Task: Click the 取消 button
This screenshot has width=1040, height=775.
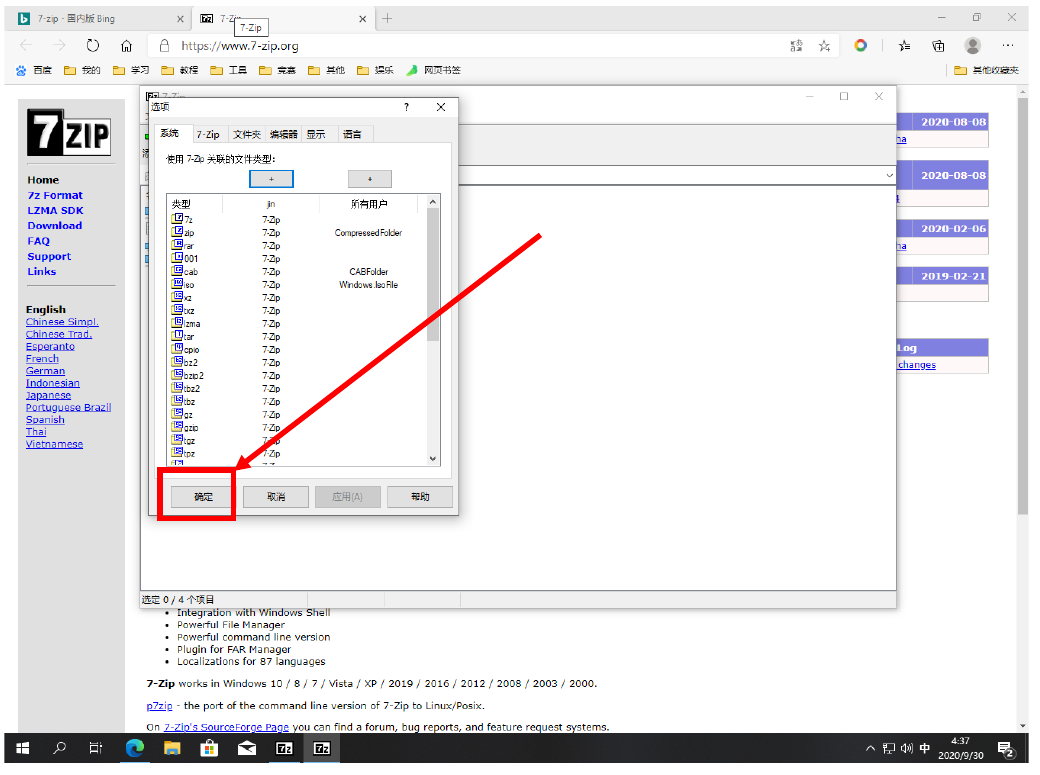Action: point(276,497)
